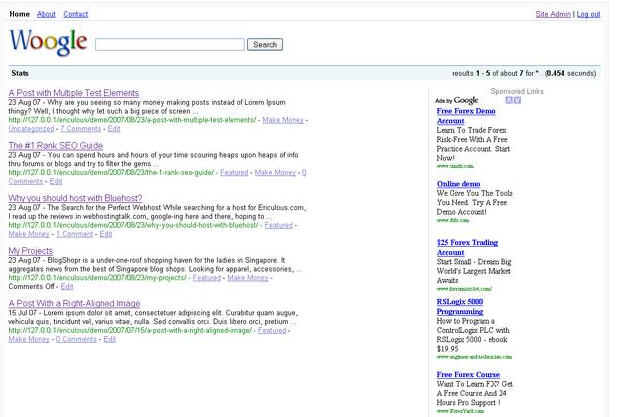Open the '$25 Forex Trading Account' ad
Viewport: 621px width, 417px height.
tap(467, 248)
